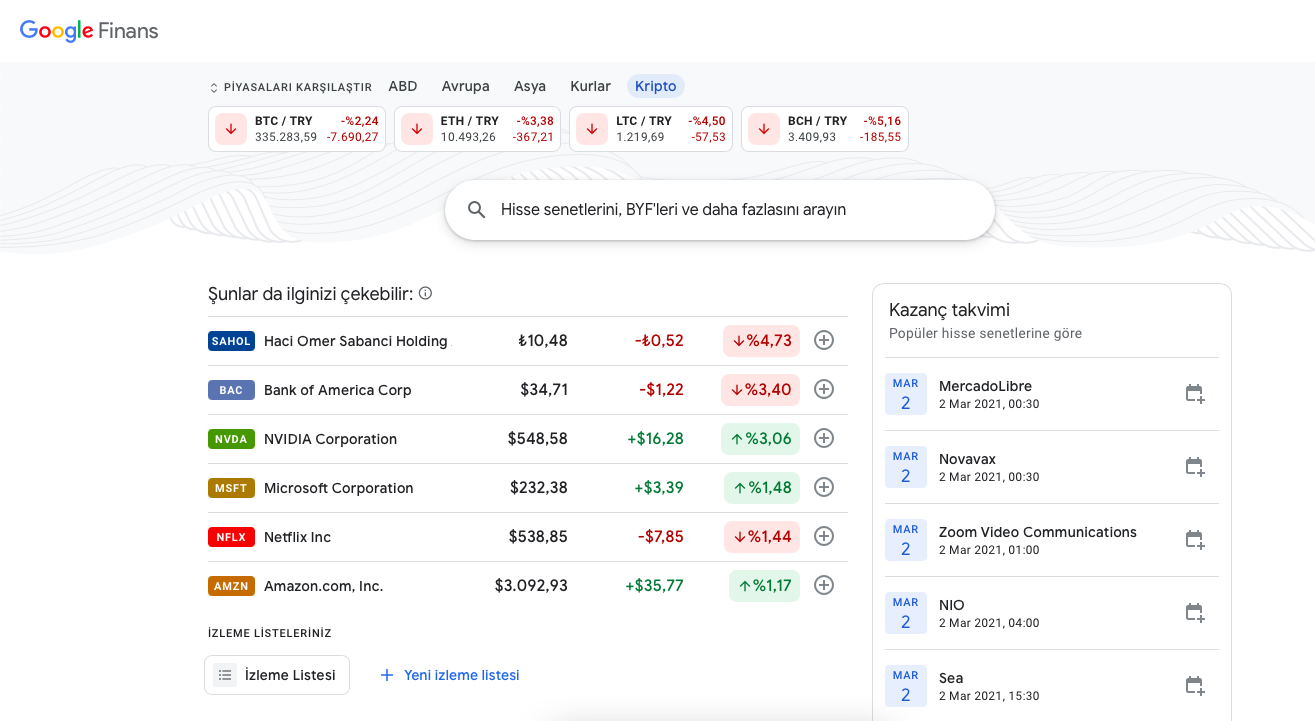The image size is (1315, 721).
Task: Open Microsoft Corporation stock name
Action: [x=339, y=488]
